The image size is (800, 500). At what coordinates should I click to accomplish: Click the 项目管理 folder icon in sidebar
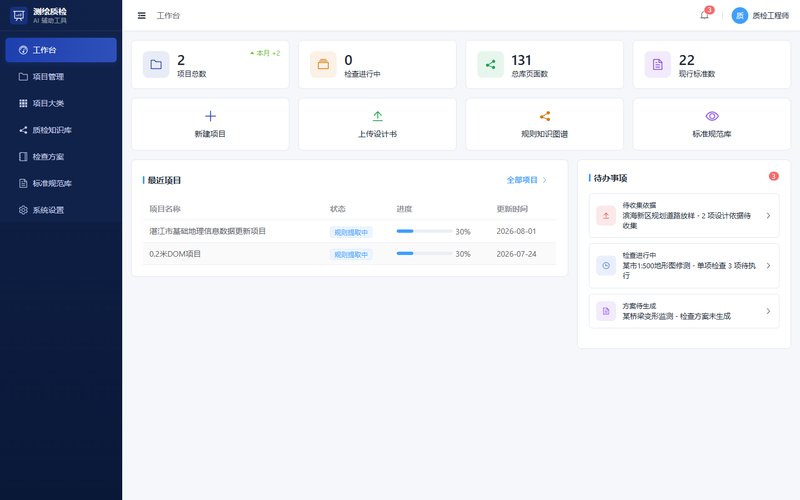pyautogui.click(x=23, y=77)
